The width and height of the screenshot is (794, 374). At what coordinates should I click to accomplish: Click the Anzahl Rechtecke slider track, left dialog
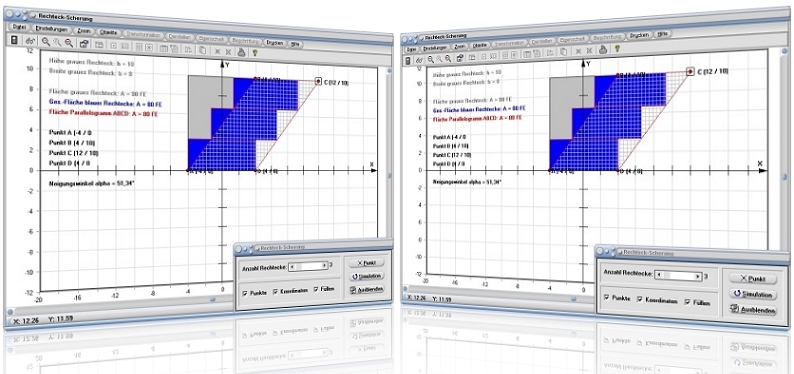click(x=308, y=265)
